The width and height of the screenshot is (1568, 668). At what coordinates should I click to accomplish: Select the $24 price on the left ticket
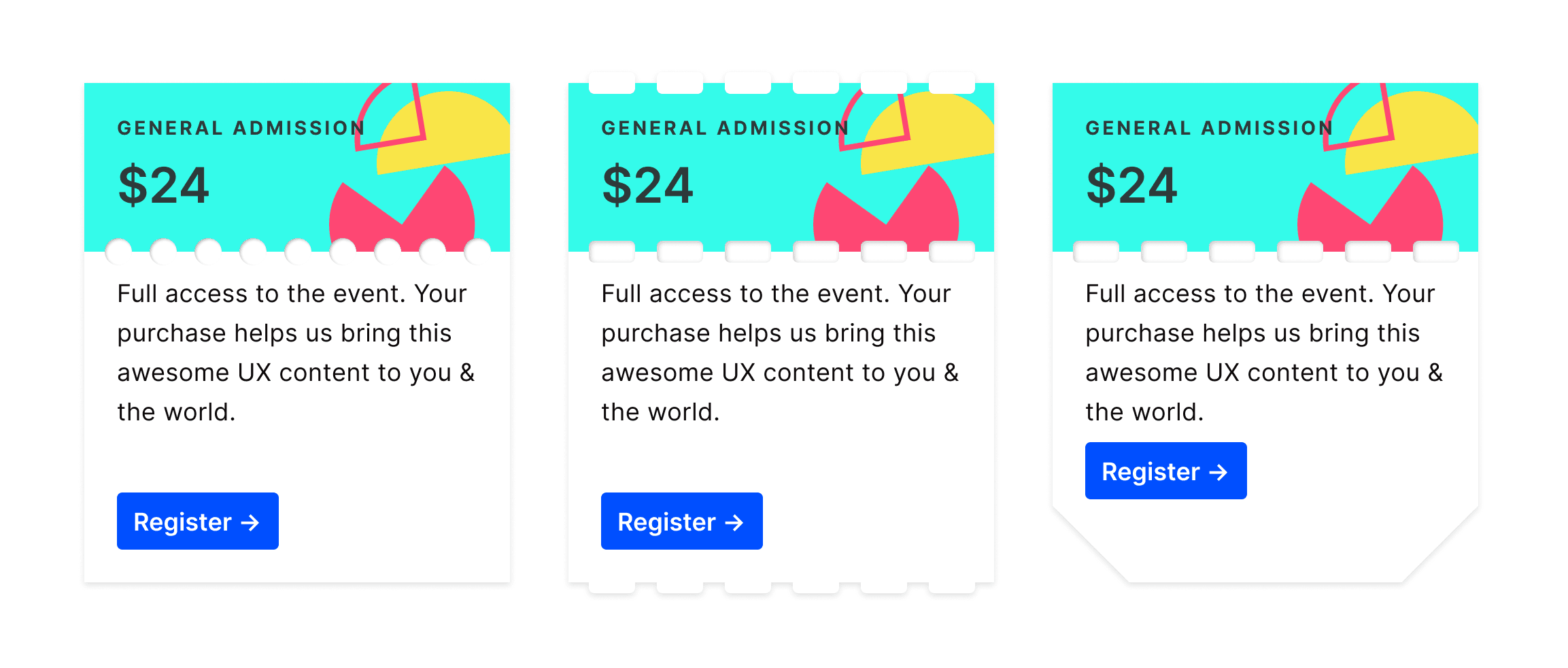[x=163, y=185]
